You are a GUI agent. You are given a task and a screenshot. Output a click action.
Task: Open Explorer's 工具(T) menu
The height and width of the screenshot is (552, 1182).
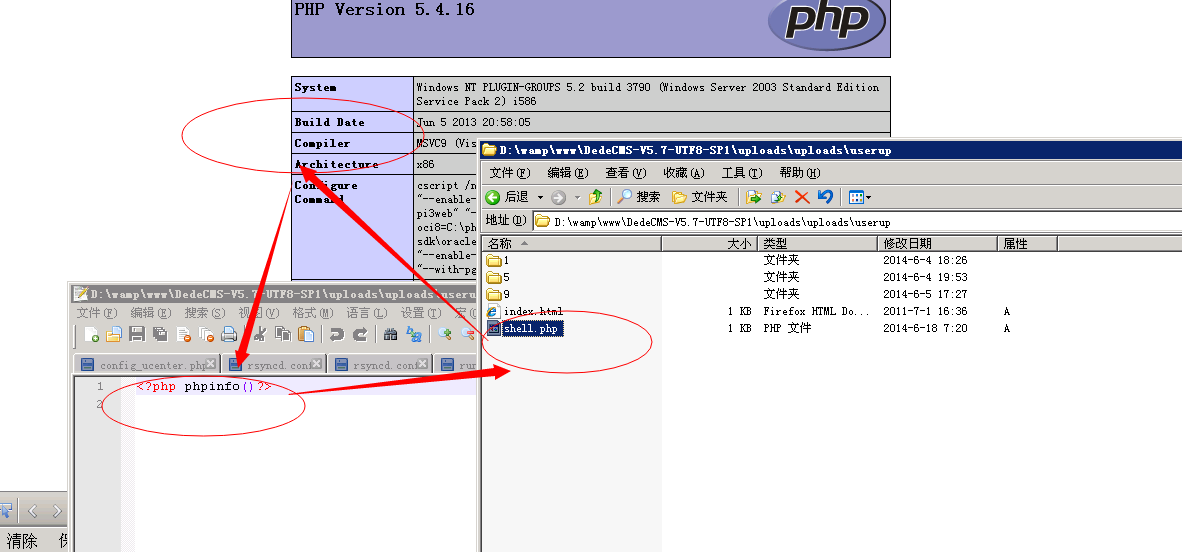(742, 173)
